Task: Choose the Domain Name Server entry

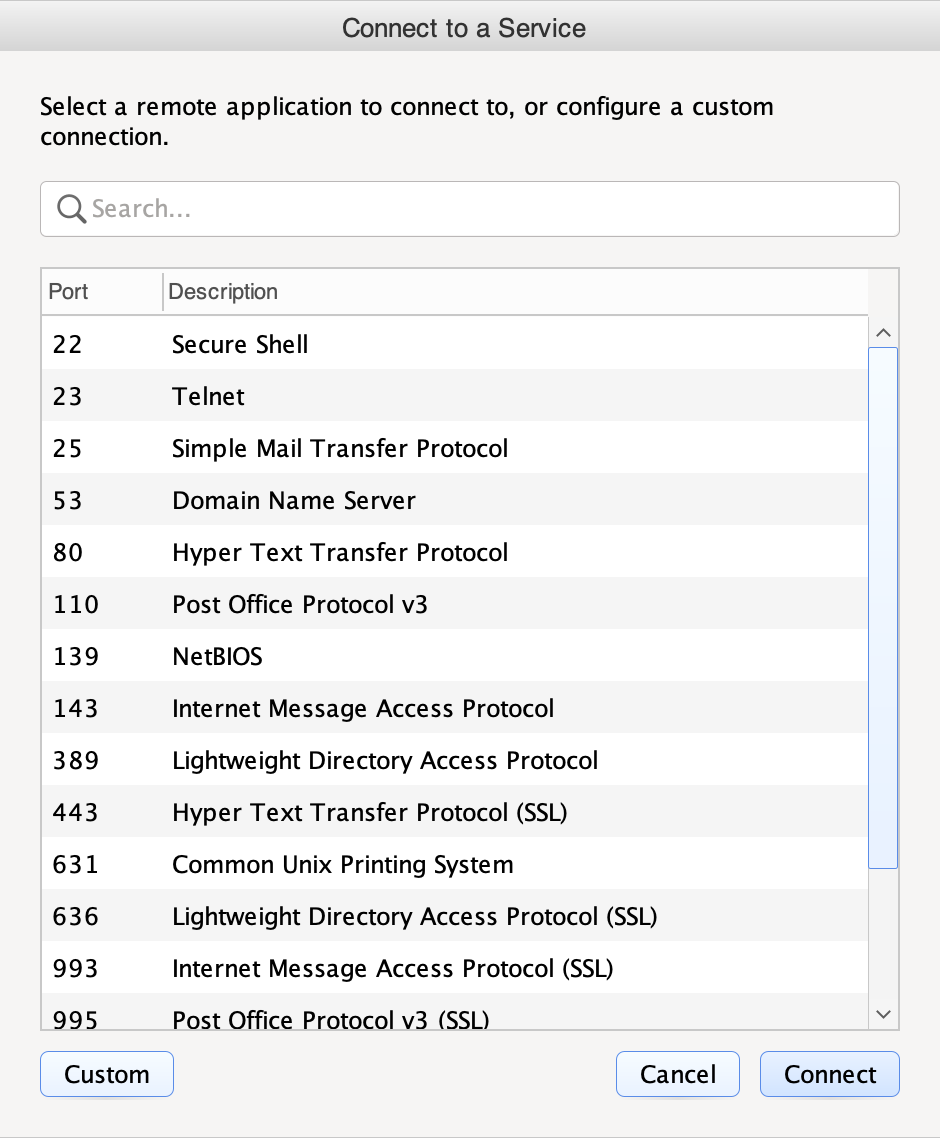Action: (454, 500)
